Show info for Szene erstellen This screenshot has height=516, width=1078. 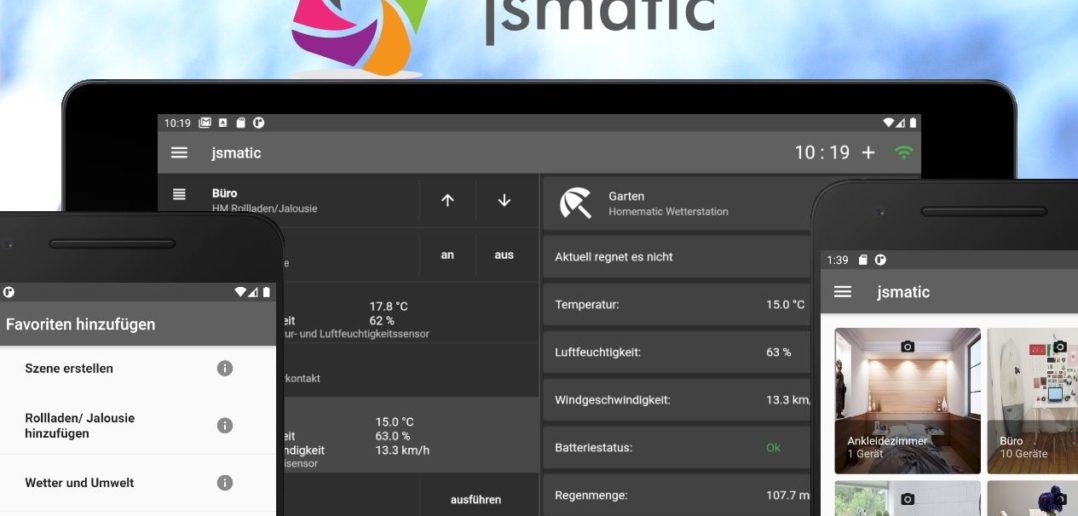225,368
